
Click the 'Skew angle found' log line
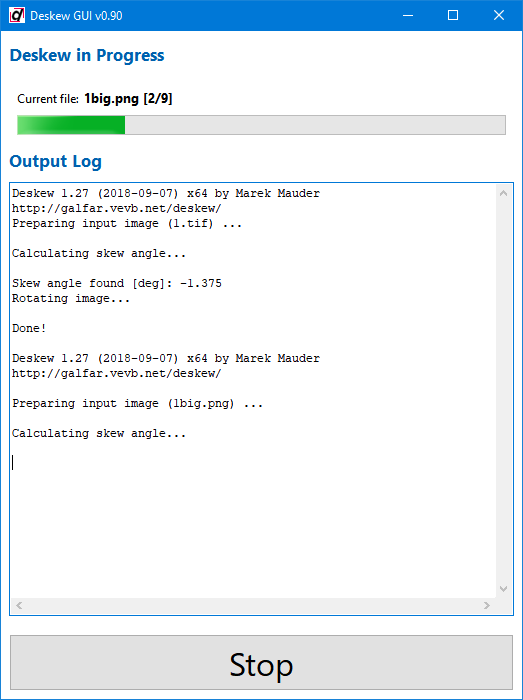117,283
